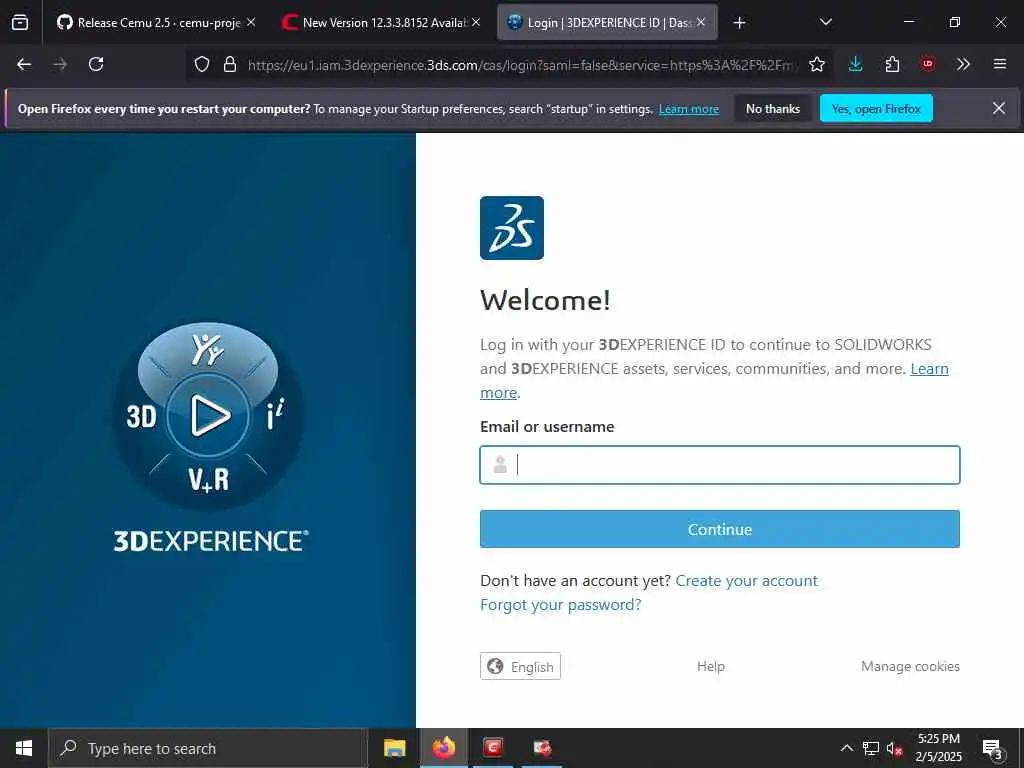Image resolution: width=1024 pixels, height=768 pixels.
Task: Open network status tray icon
Action: tap(871, 748)
